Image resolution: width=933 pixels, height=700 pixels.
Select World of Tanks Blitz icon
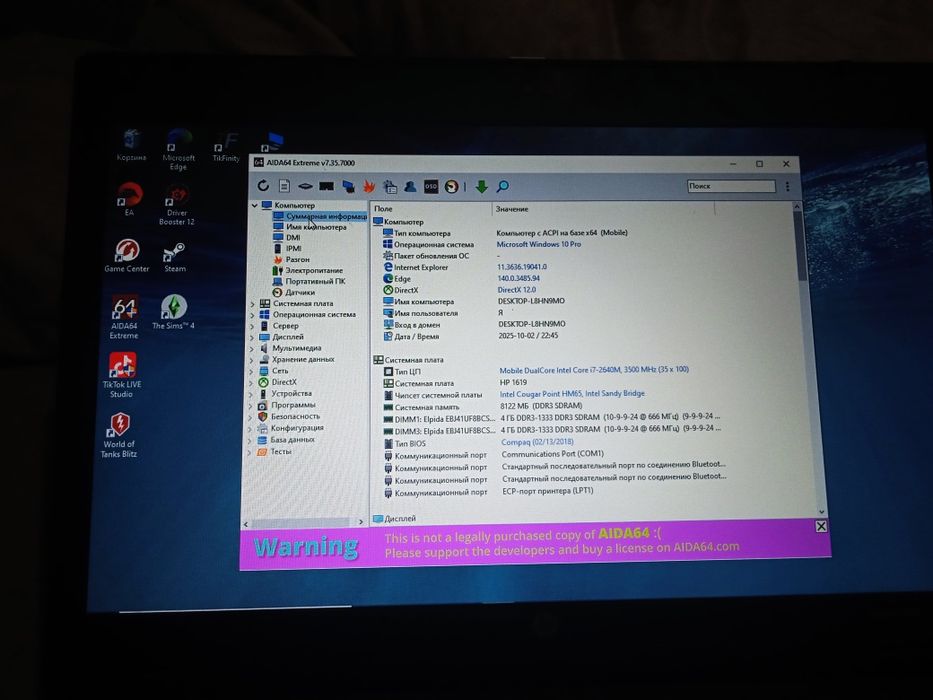(119, 435)
